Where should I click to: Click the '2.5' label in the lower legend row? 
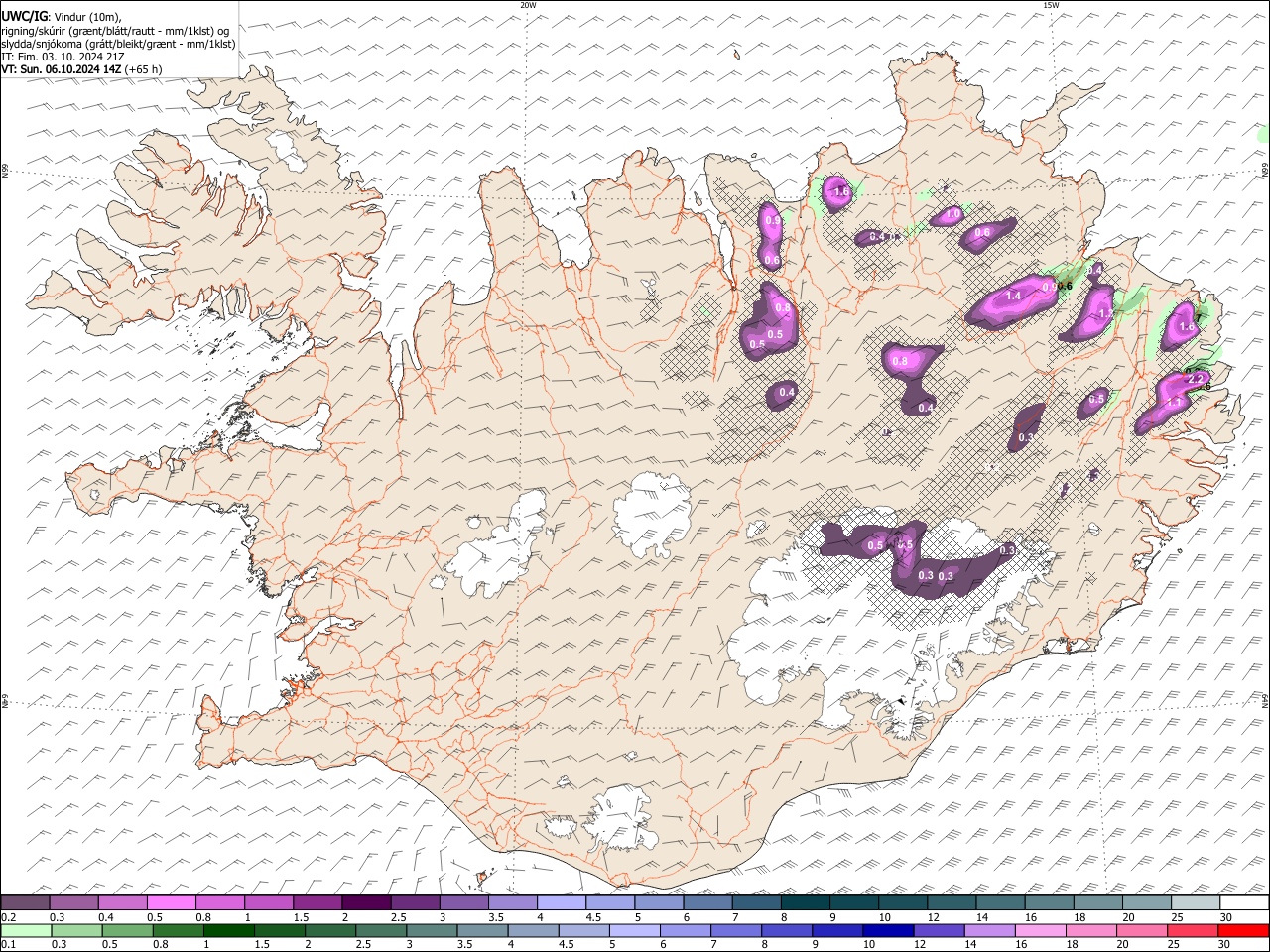coord(361,945)
